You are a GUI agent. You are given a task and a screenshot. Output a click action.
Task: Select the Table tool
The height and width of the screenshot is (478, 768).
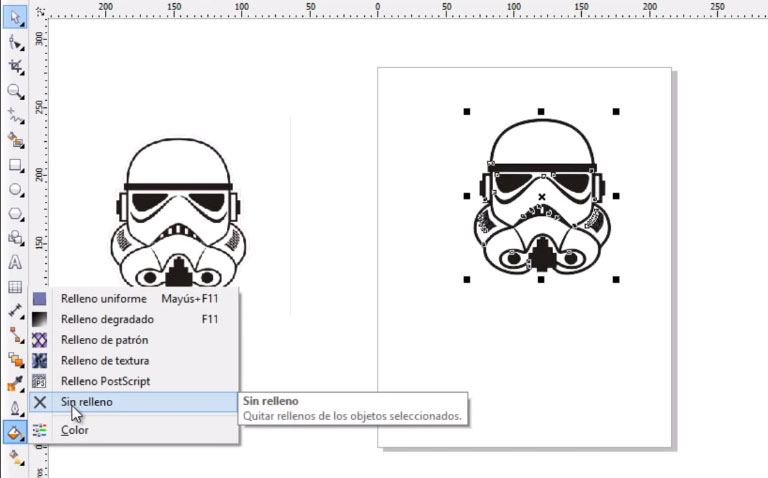coord(15,287)
